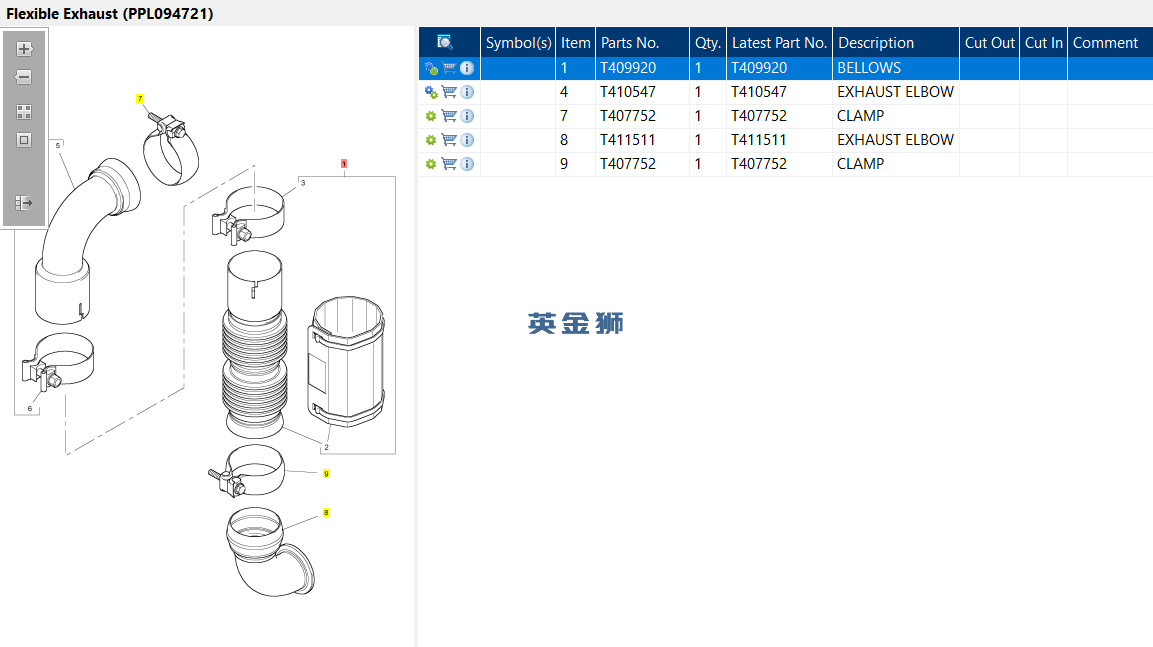Viewport: 1153px width, 647px height.
Task: Select callout 7 in the diagram
Action: (x=140, y=99)
